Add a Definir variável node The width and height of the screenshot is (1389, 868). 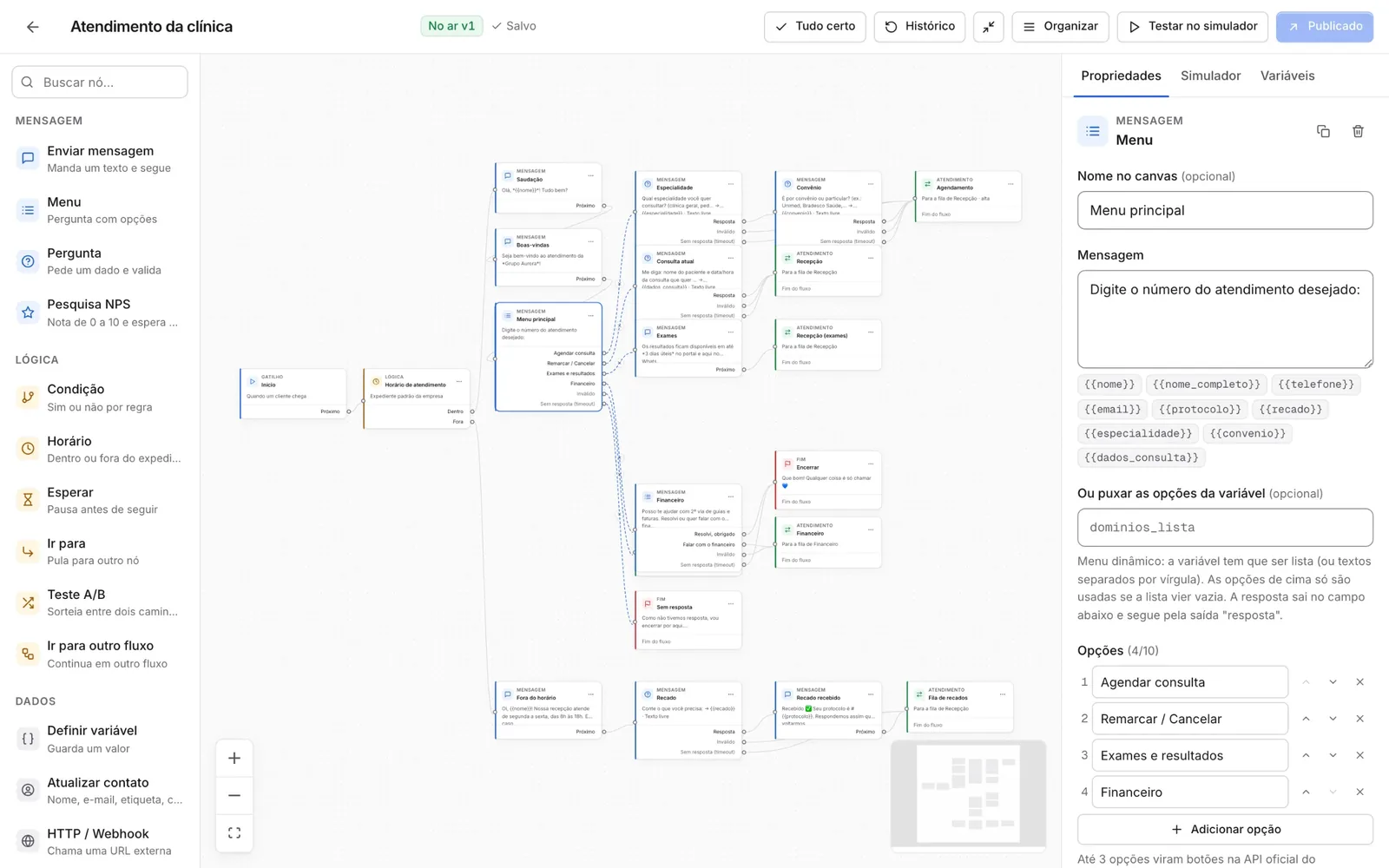100,739
